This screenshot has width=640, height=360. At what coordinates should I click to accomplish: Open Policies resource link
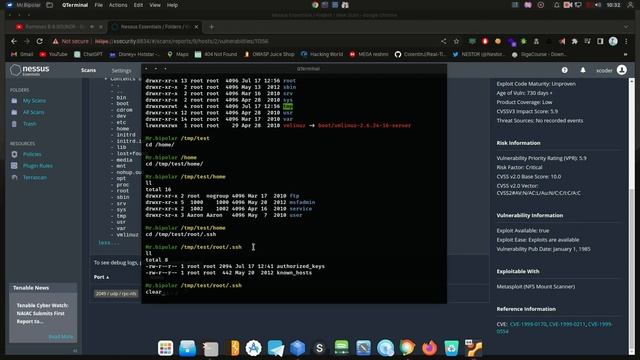32,154
